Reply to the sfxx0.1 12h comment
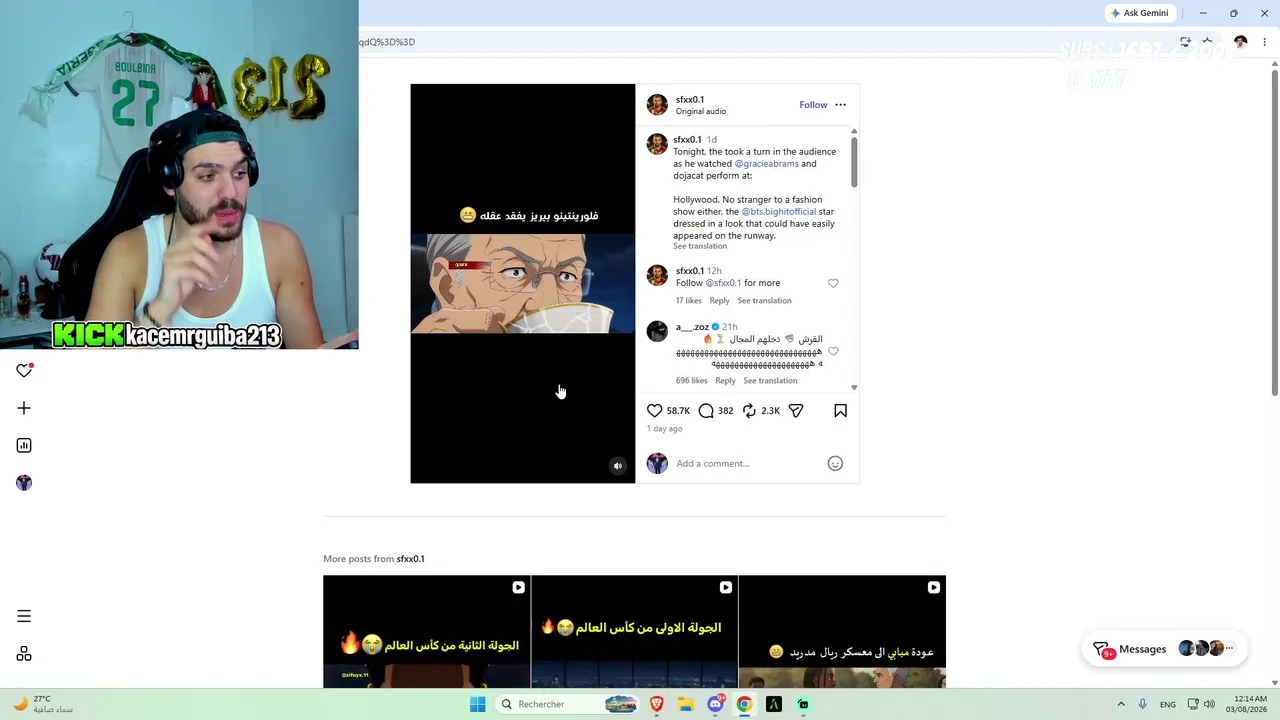 click(719, 301)
